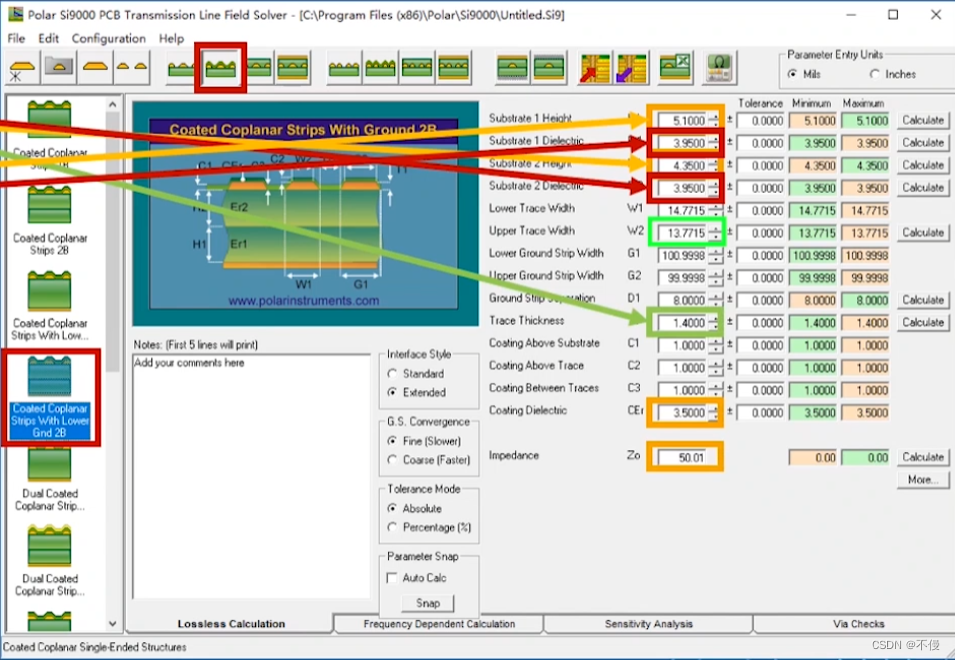Increase Trace Thickness spinner up arrow
Screen dimensions: 955x660
click(714, 319)
